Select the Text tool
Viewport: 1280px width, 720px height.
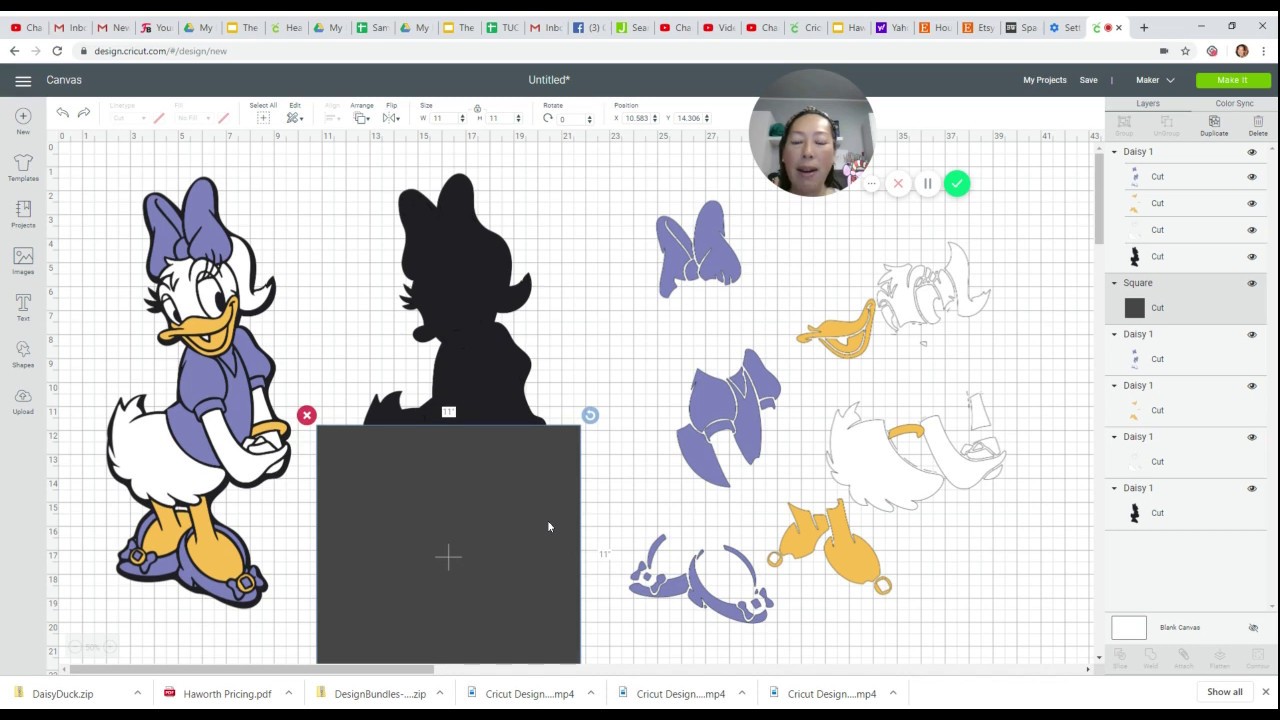[23, 307]
